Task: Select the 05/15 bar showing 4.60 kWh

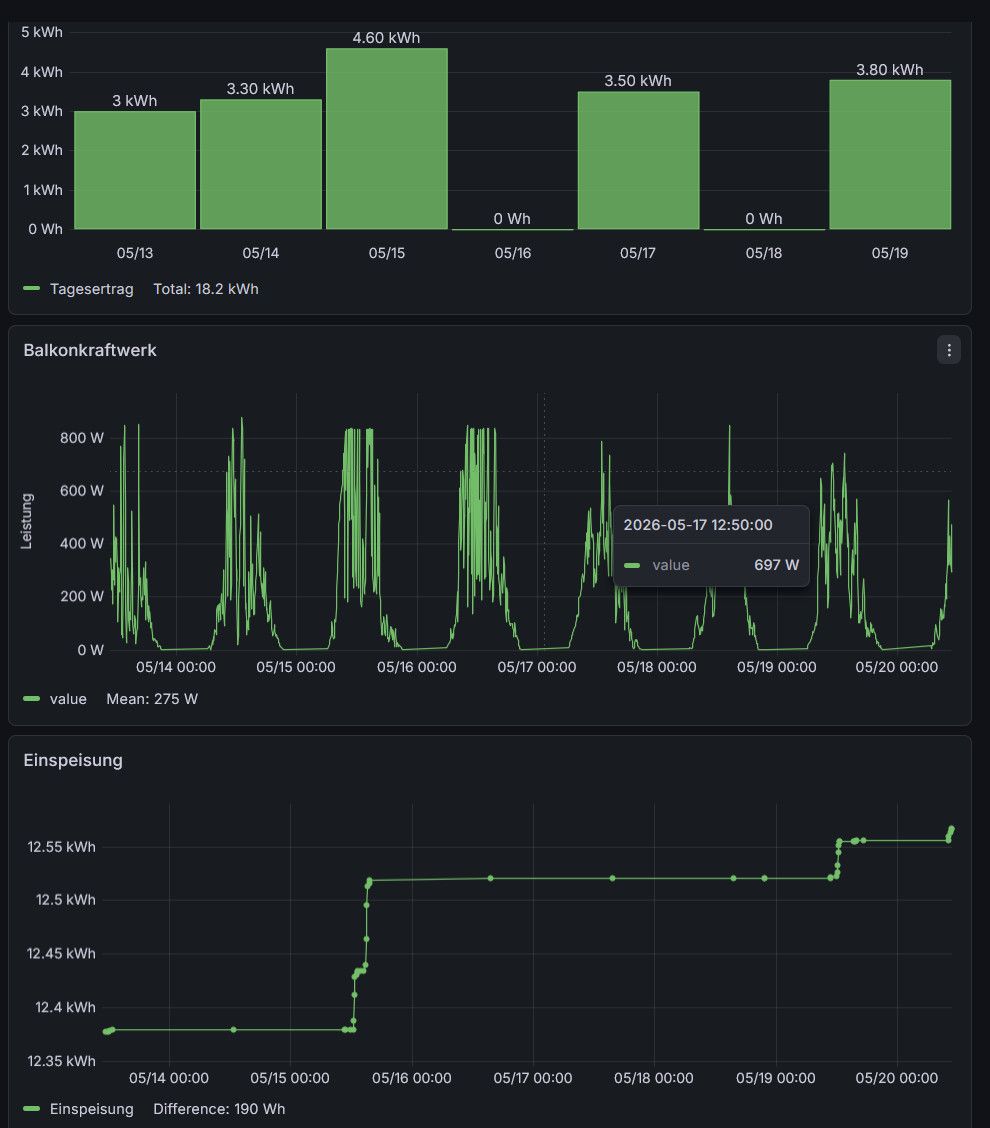Action: (x=386, y=139)
